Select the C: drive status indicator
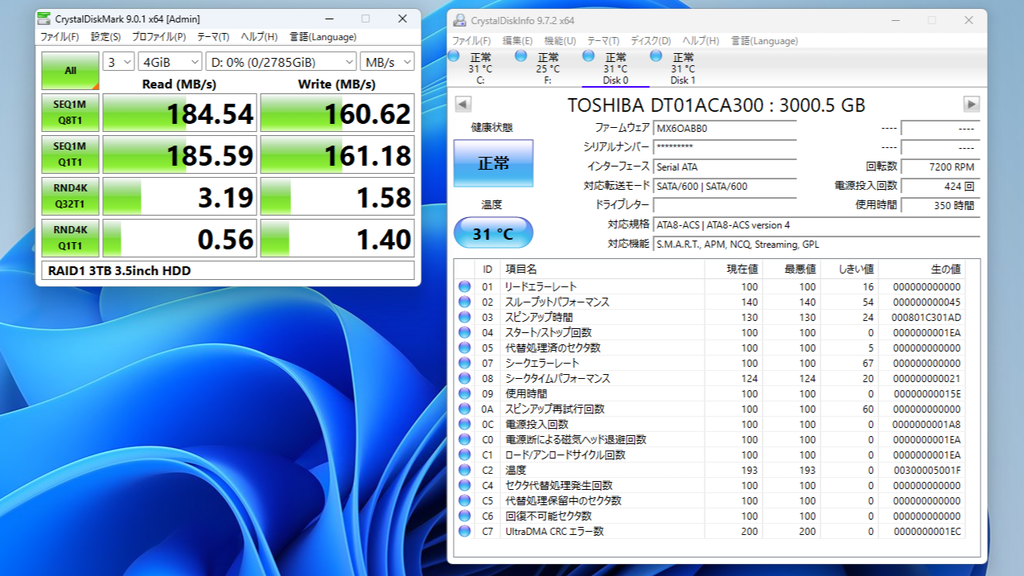Screen dimensions: 1024x576 pyautogui.click(x=480, y=68)
